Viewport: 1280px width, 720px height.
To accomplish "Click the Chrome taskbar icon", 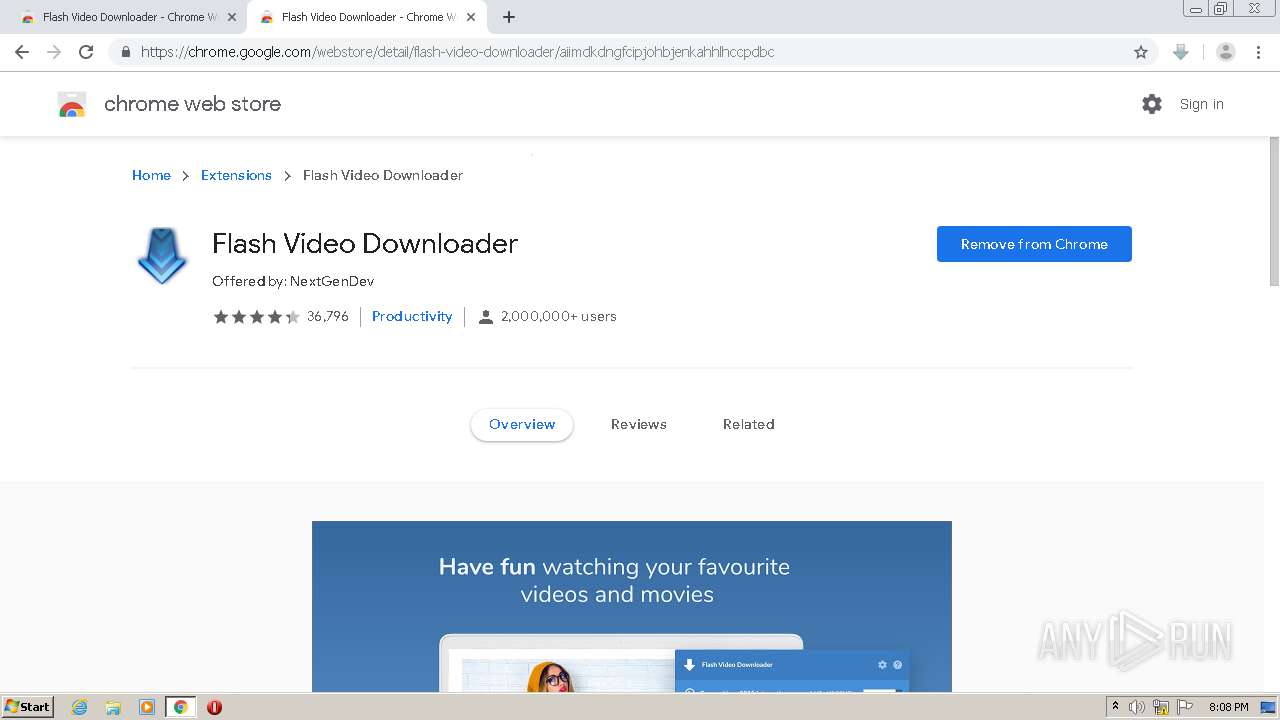I will (181, 707).
